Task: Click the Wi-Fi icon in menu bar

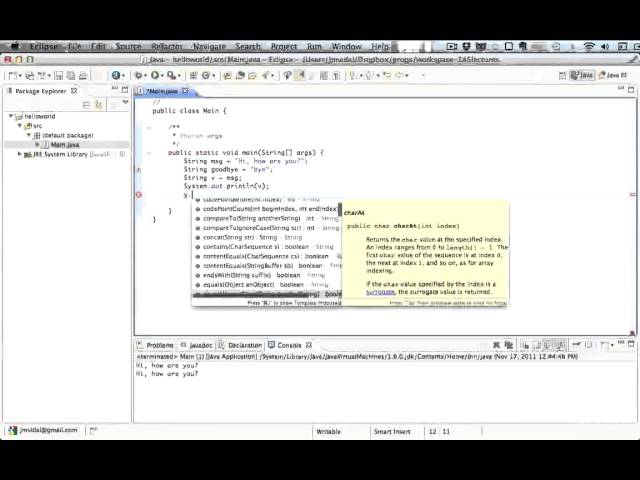Action: [589, 47]
